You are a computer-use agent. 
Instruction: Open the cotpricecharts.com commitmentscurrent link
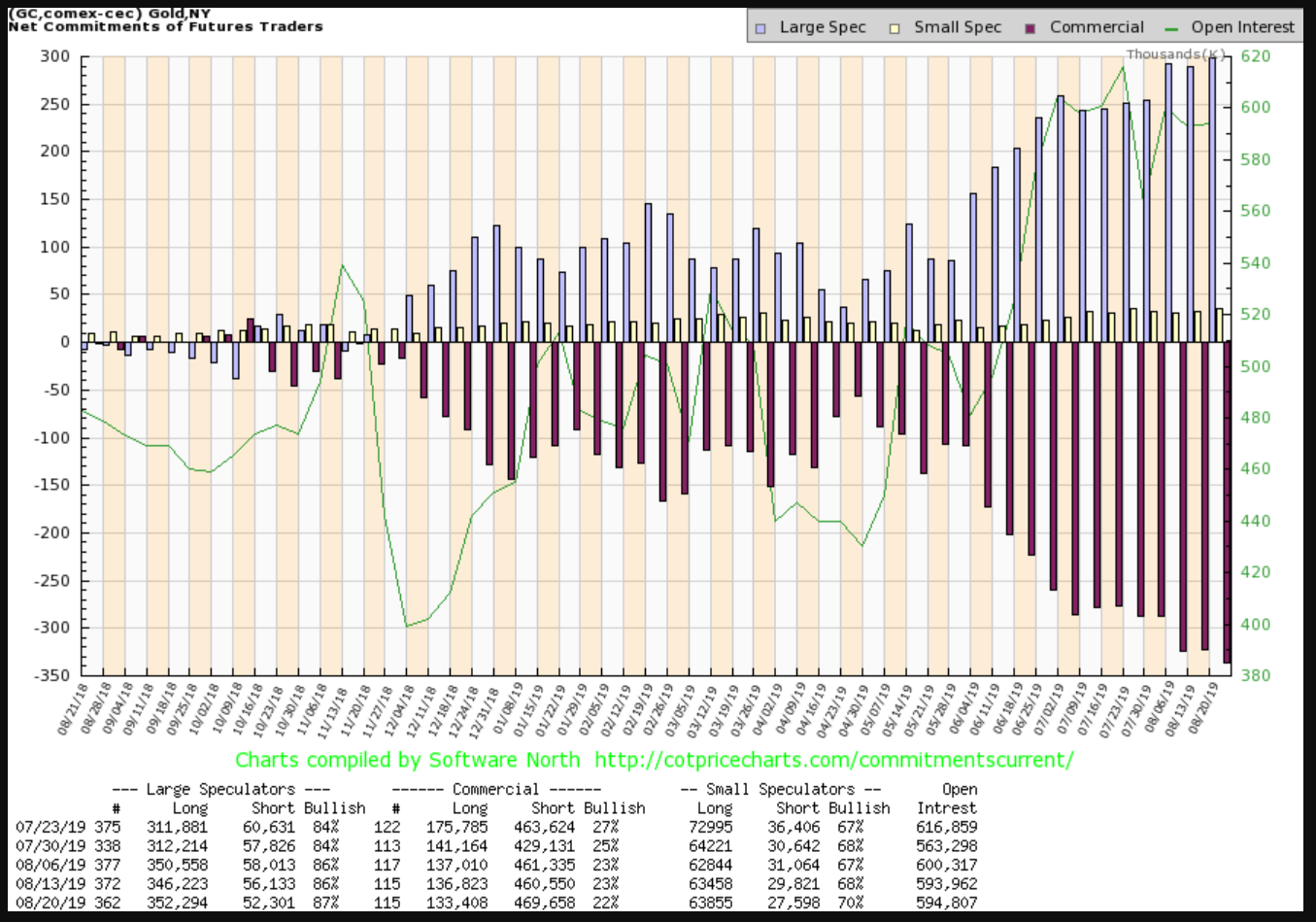coord(833,760)
